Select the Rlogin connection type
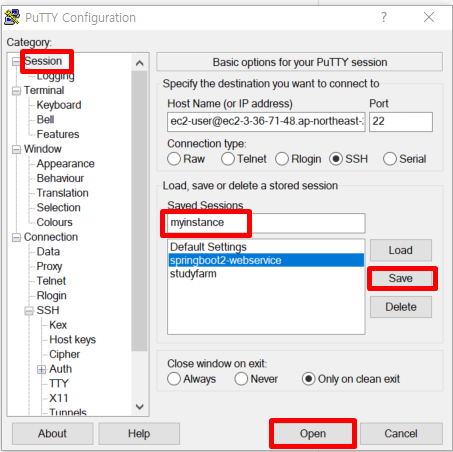This screenshot has height=452, width=453. click(x=282, y=159)
